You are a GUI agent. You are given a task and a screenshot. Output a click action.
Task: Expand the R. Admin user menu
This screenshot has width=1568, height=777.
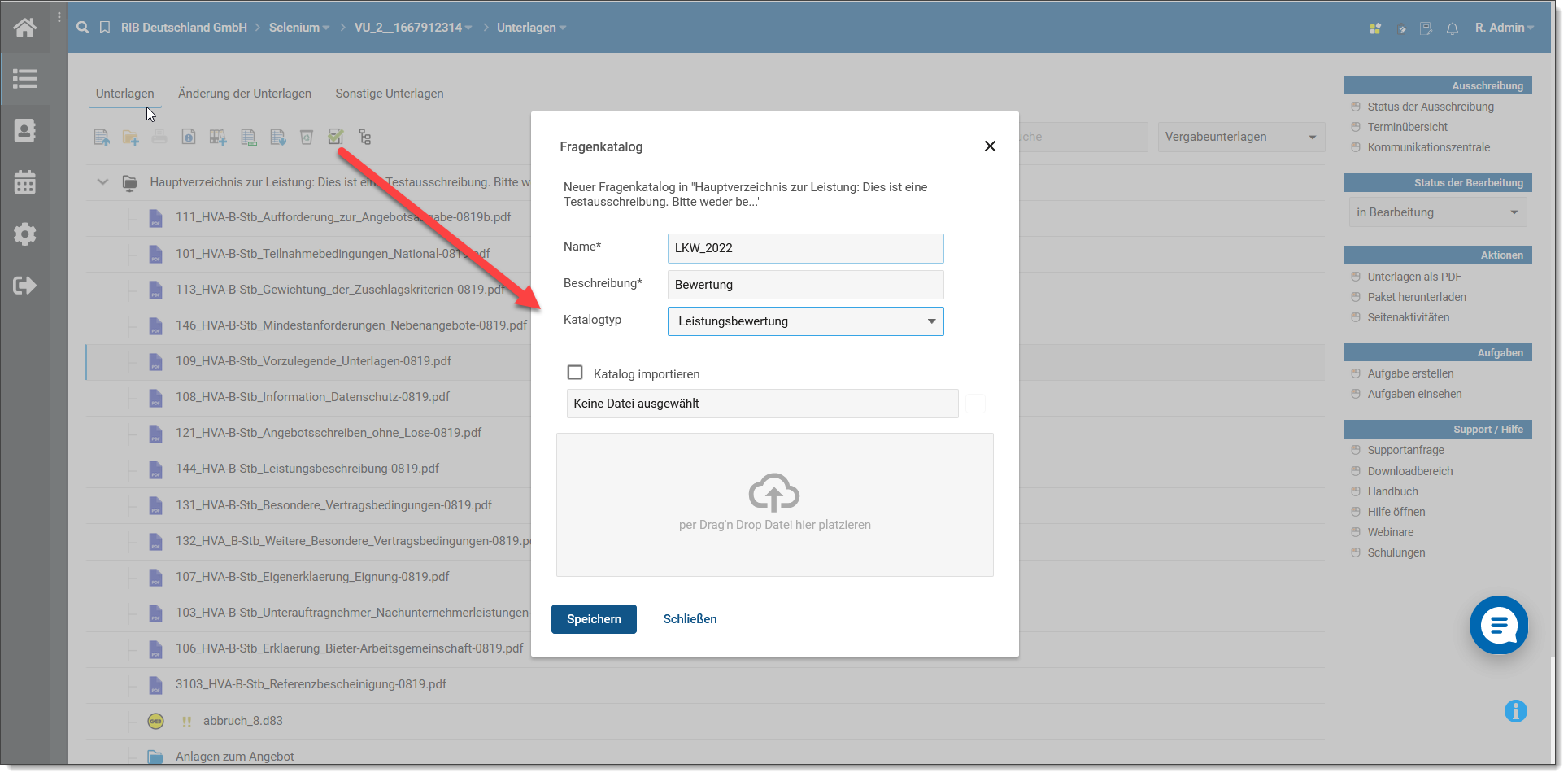(x=1505, y=28)
